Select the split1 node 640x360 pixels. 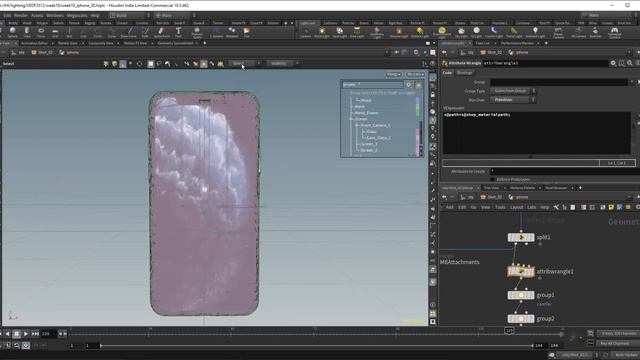tap(521, 237)
